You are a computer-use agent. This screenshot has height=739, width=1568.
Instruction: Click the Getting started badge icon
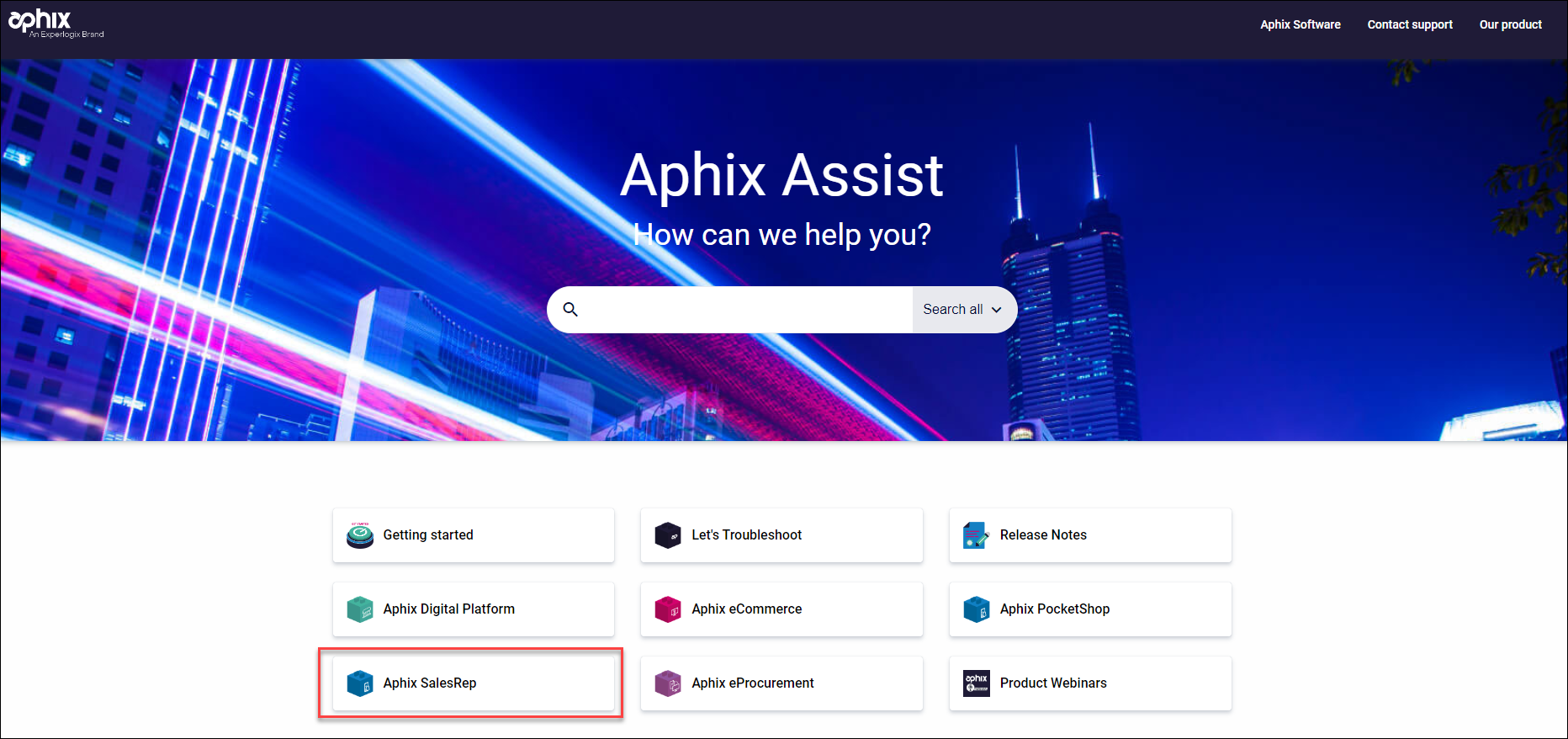360,535
